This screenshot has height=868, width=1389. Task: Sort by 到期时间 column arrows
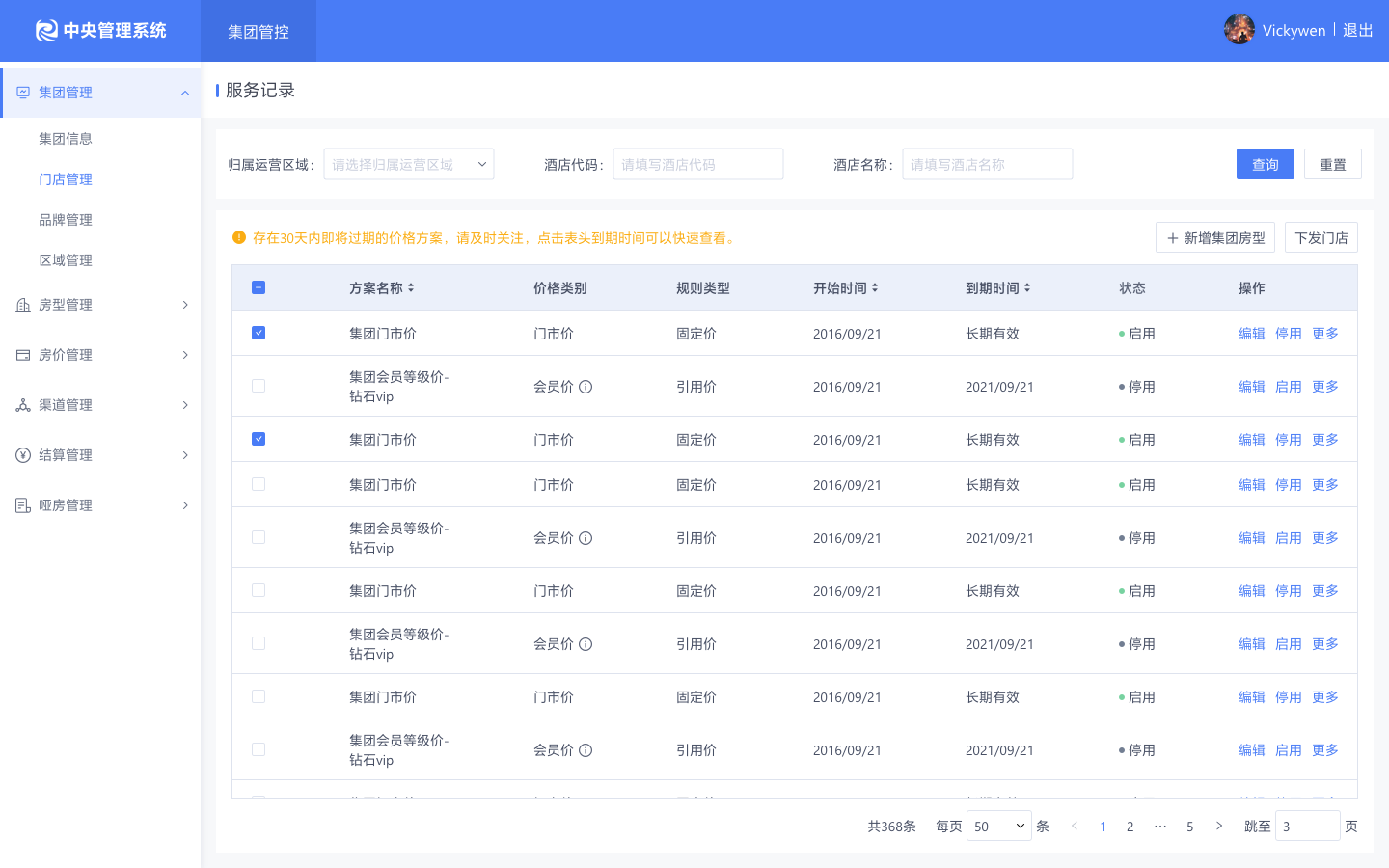point(1027,287)
